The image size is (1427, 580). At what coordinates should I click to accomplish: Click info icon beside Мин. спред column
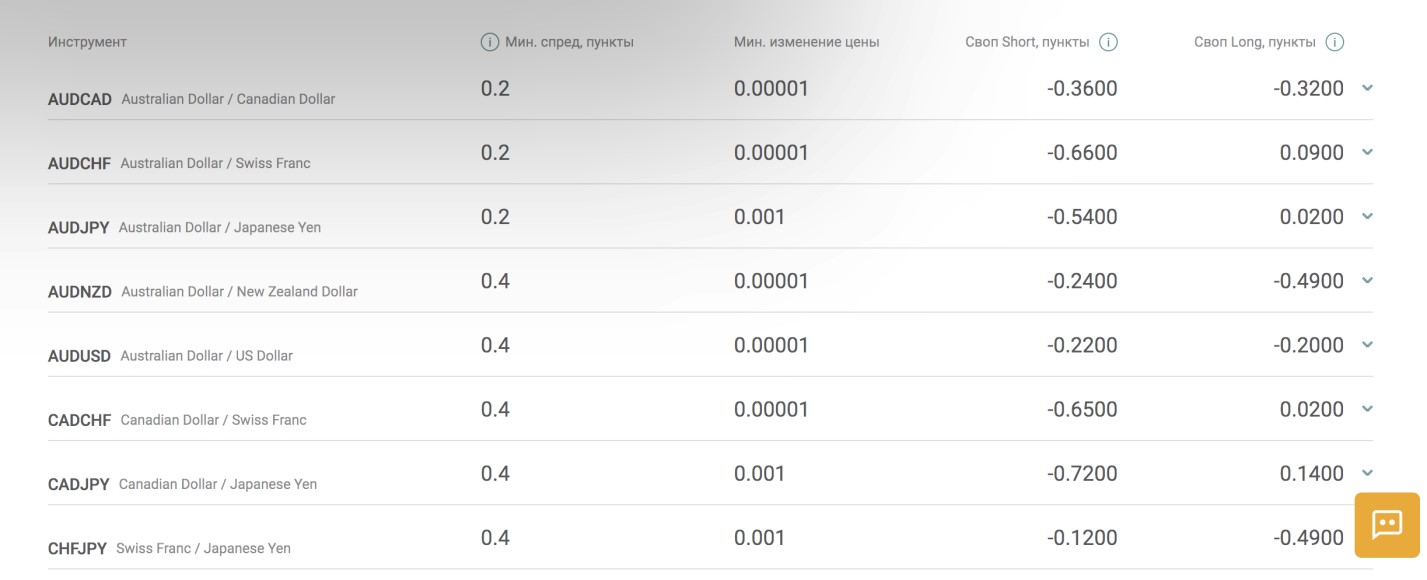tap(489, 42)
